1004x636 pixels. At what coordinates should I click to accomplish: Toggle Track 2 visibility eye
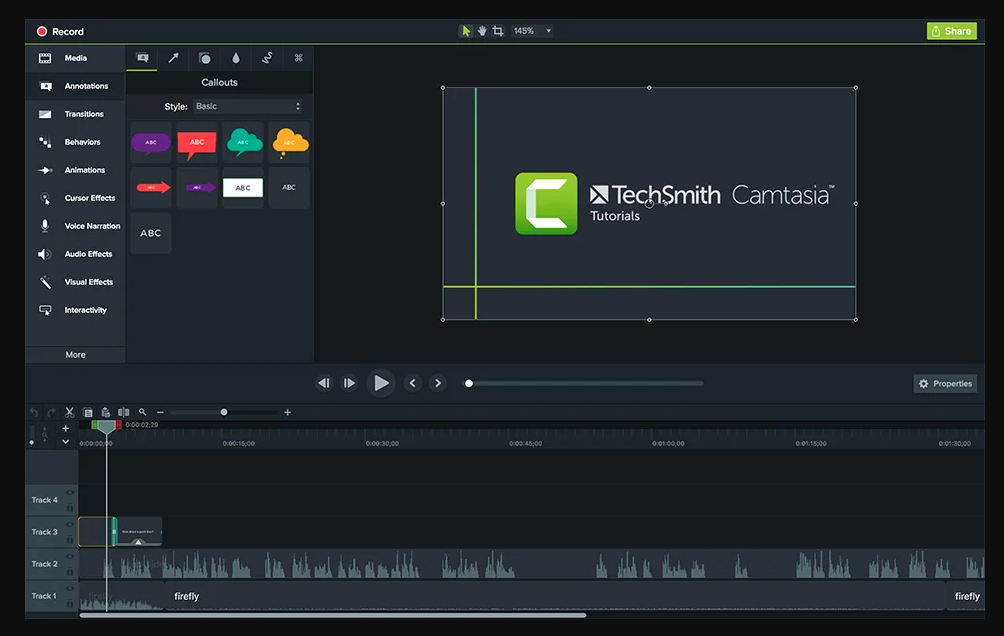[x=70, y=557]
